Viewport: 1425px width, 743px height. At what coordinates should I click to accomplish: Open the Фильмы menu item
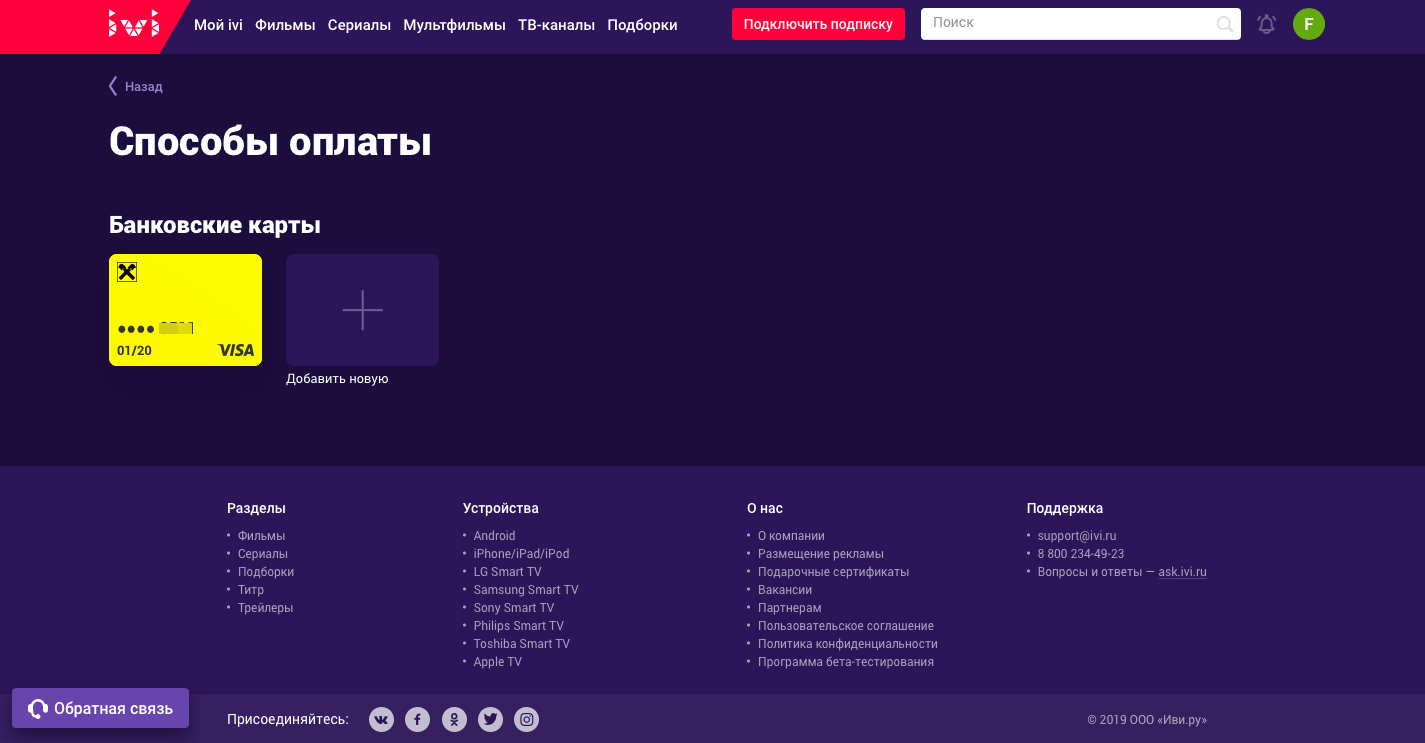click(285, 25)
